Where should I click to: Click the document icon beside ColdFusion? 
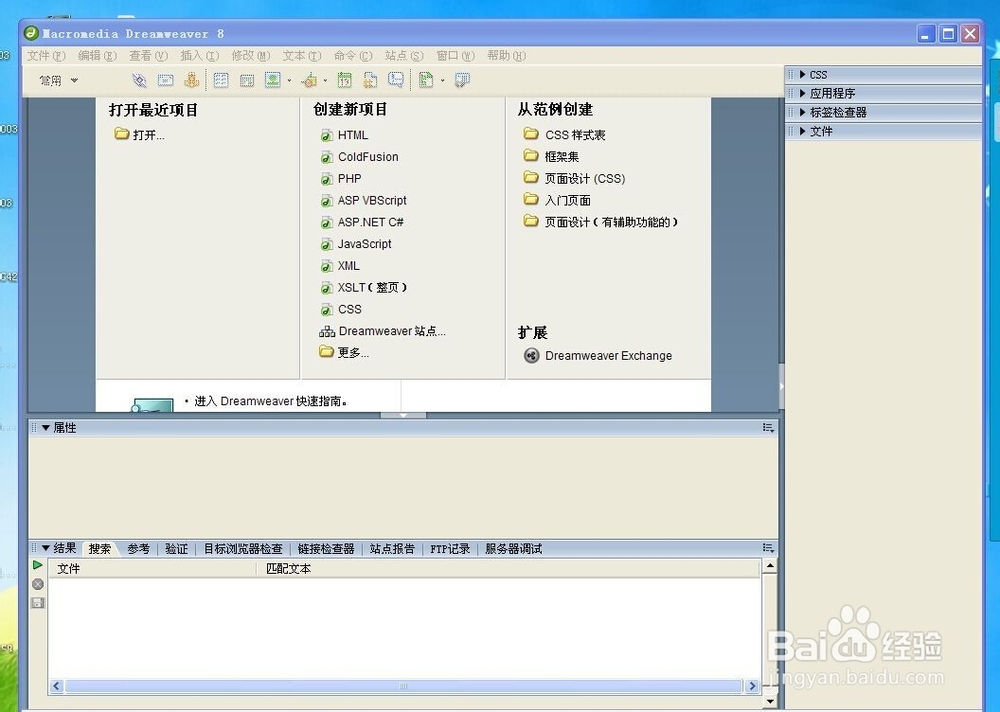pyautogui.click(x=327, y=157)
